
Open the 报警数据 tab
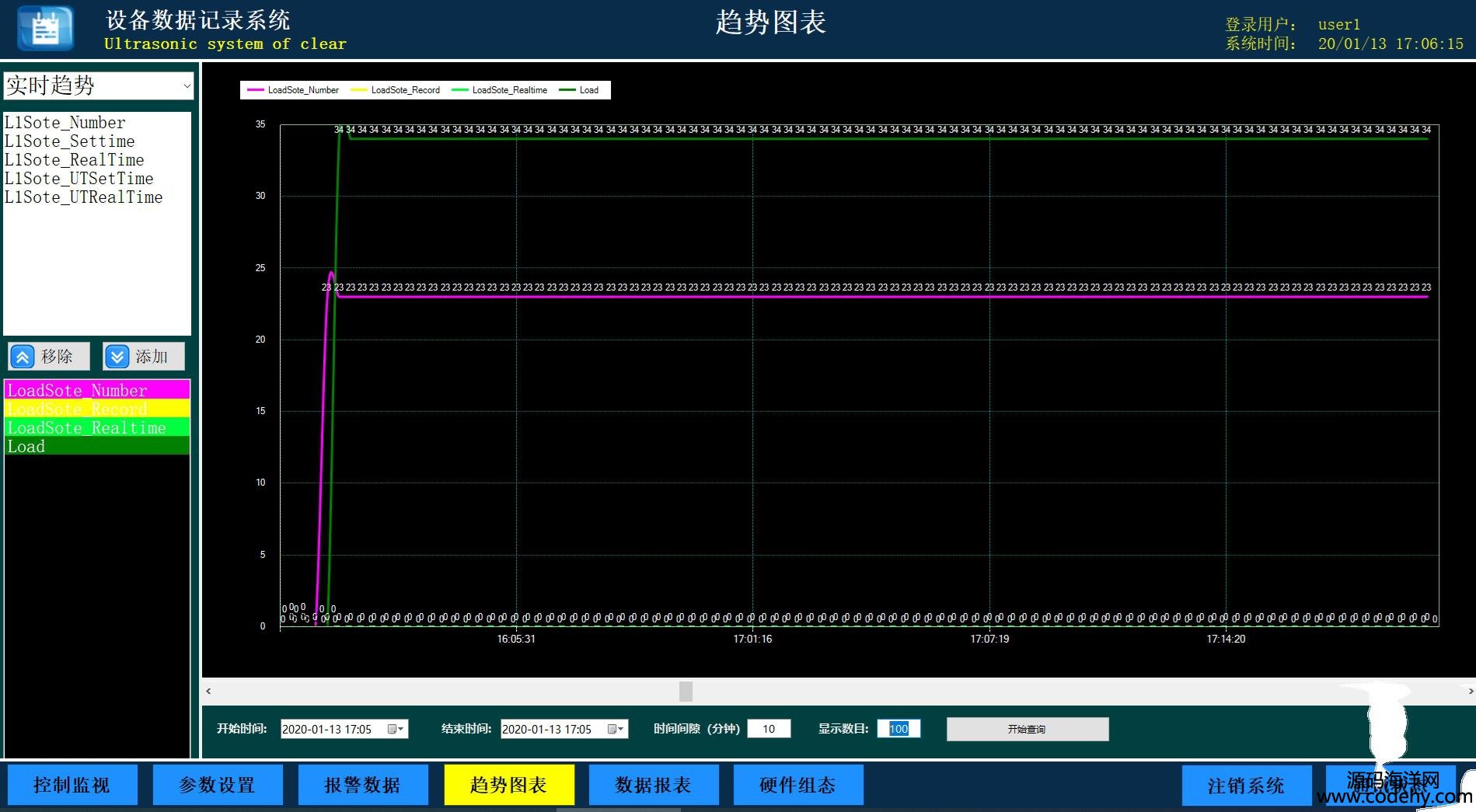pos(363,785)
